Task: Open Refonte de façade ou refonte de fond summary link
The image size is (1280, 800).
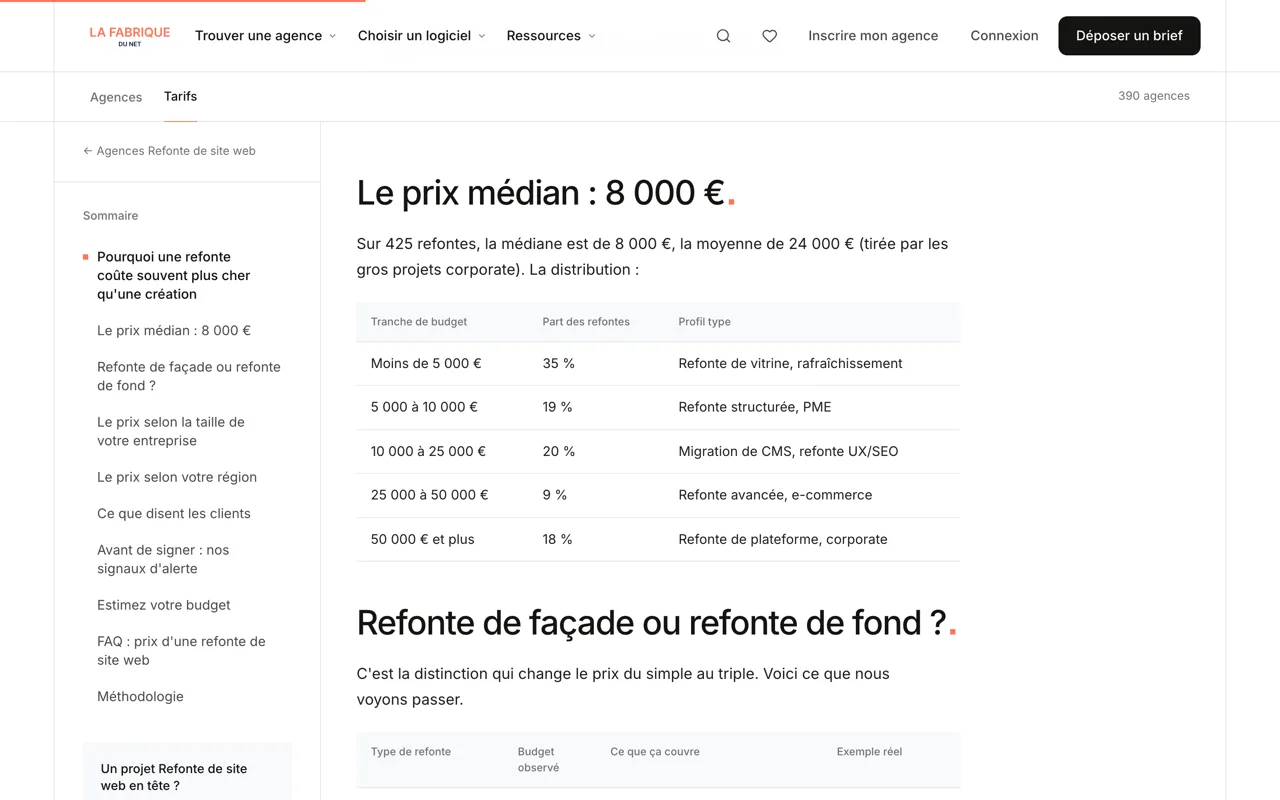Action: [189, 376]
